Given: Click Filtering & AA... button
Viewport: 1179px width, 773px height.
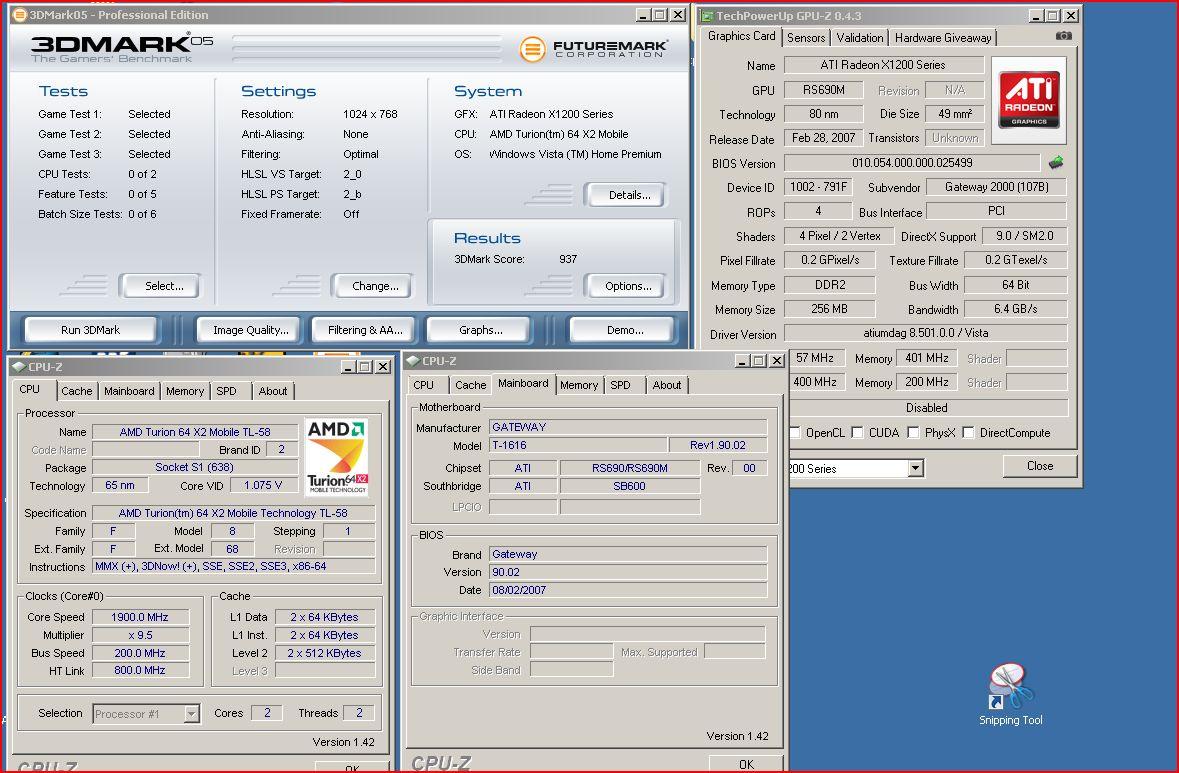Looking at the screenshot, I should (365, 330).
